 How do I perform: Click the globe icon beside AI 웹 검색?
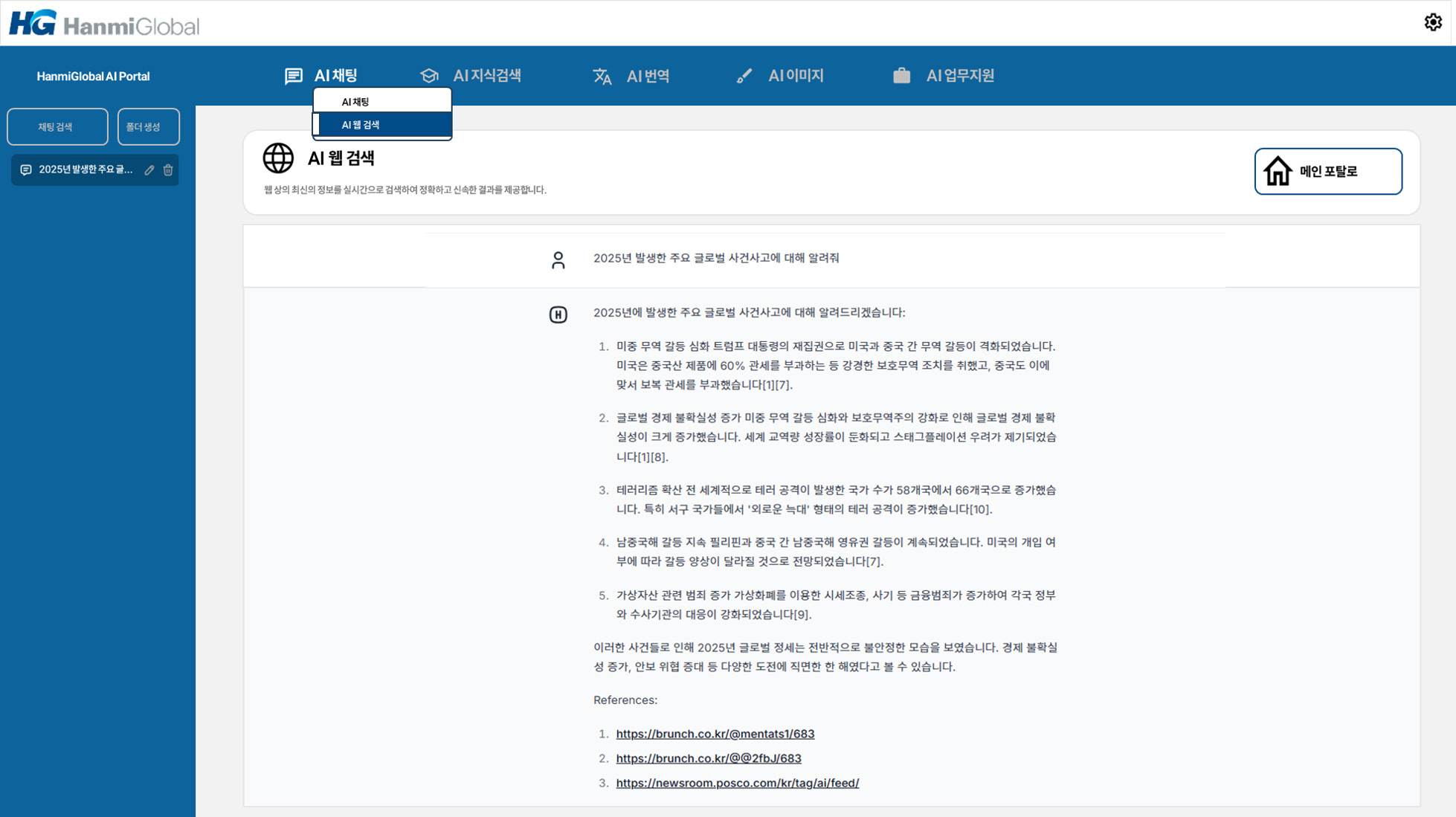pyautogui.click(x=278, y=158)
